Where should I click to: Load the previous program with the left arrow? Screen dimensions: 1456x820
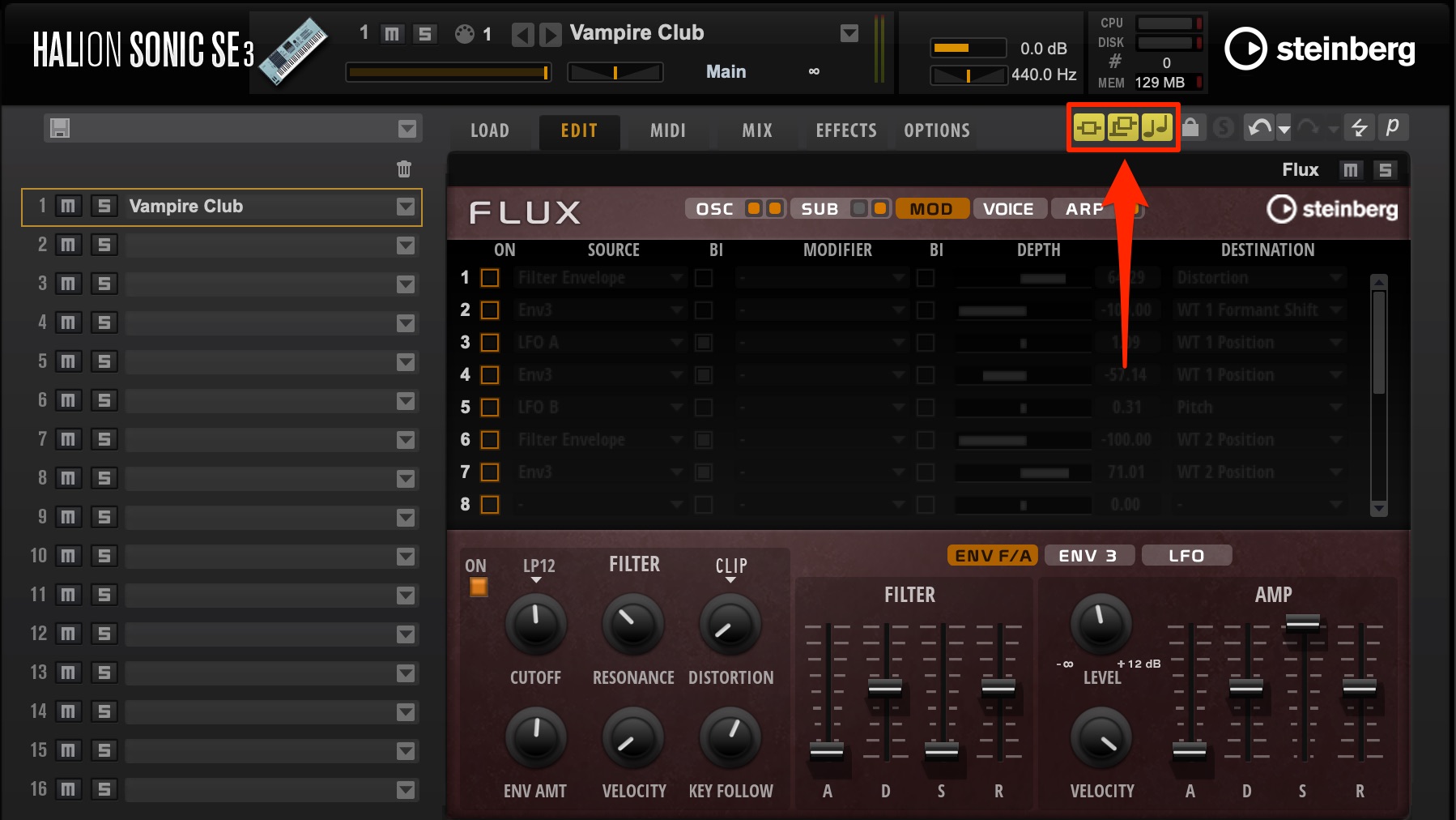point(522,34)
